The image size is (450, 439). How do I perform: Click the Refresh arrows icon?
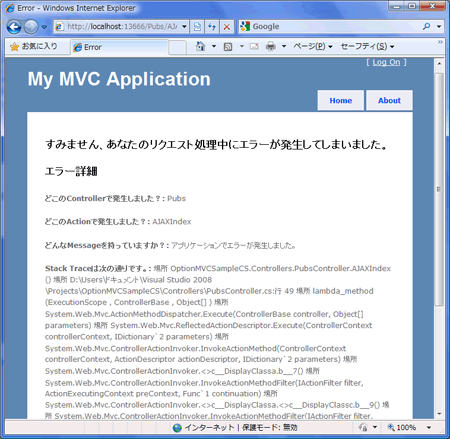[212, 27]
